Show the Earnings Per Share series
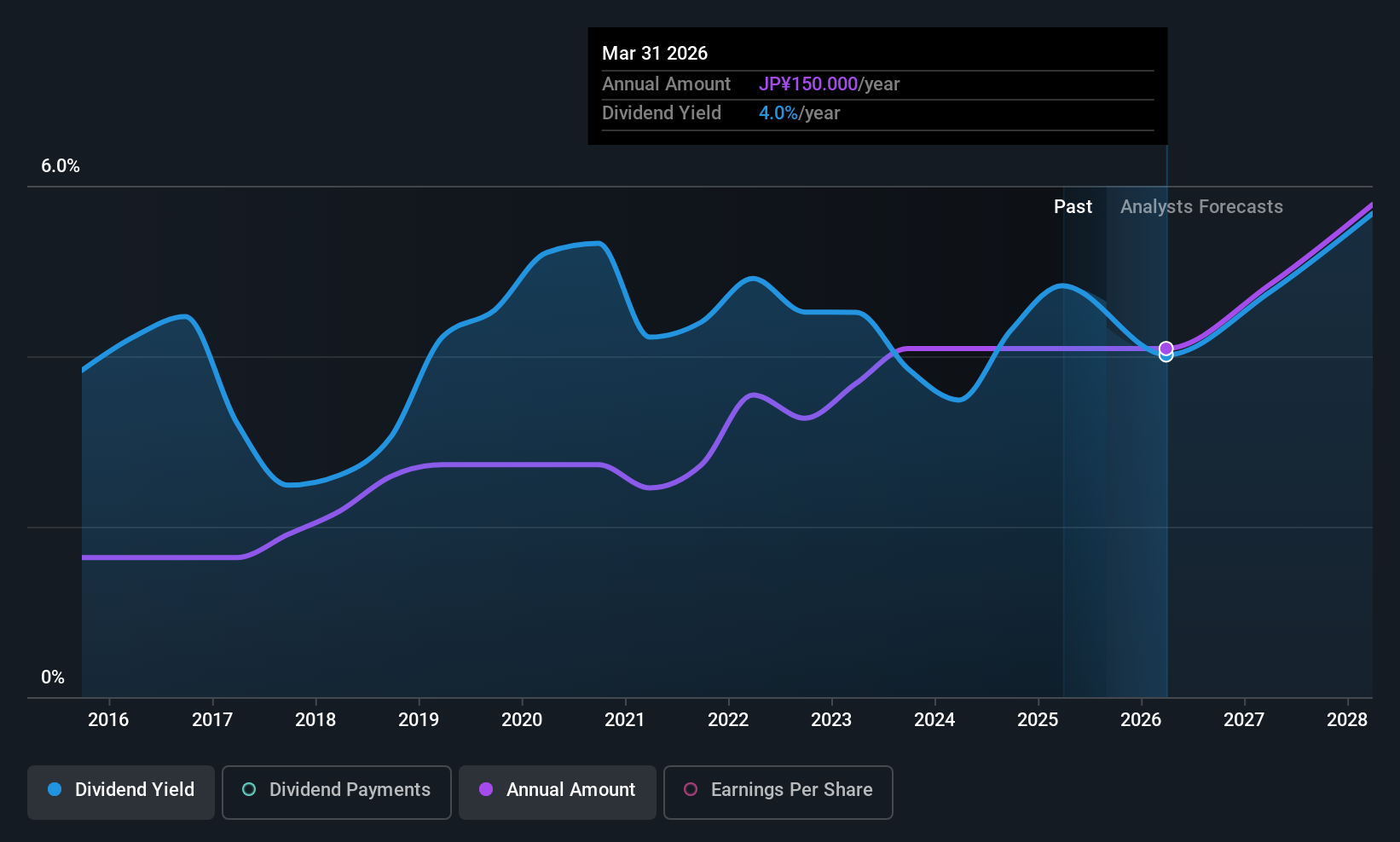 (778, 790)
